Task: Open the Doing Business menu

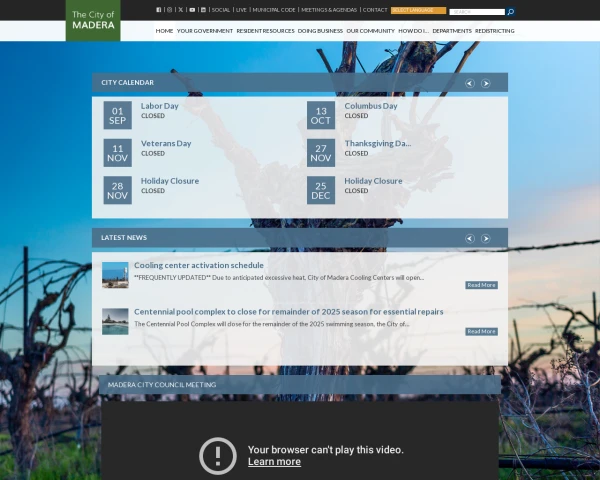Action: pyautogui.click(x=320, y=31)
